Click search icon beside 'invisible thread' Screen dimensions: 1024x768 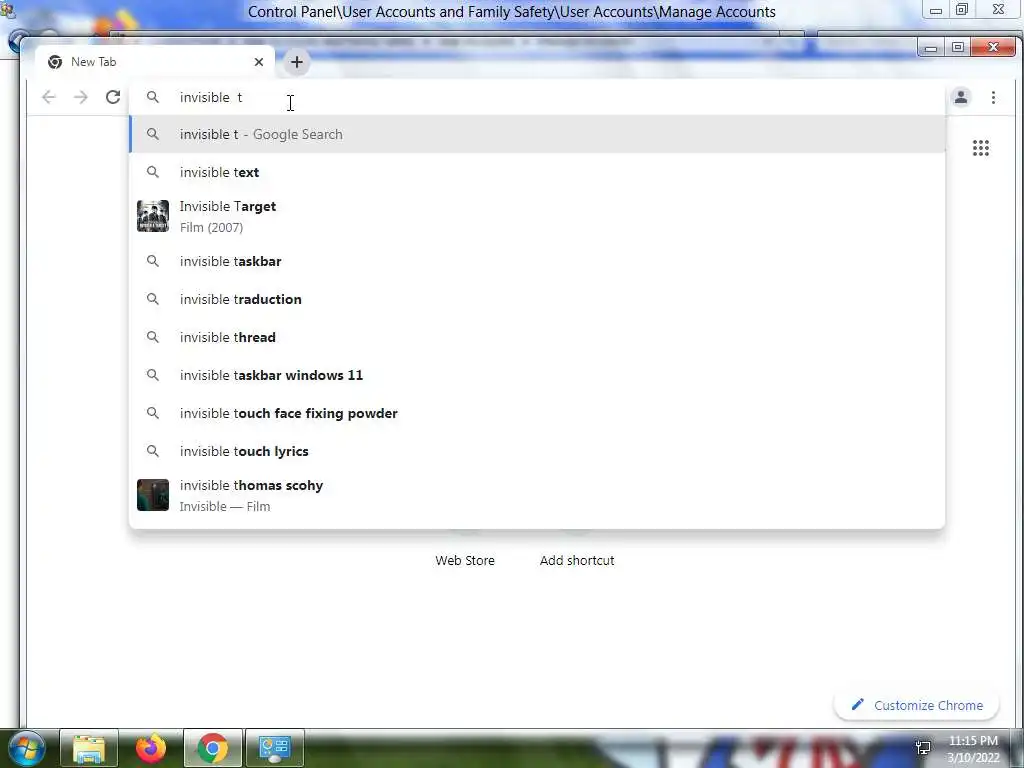pyautogui.click(x=152, y=337)
